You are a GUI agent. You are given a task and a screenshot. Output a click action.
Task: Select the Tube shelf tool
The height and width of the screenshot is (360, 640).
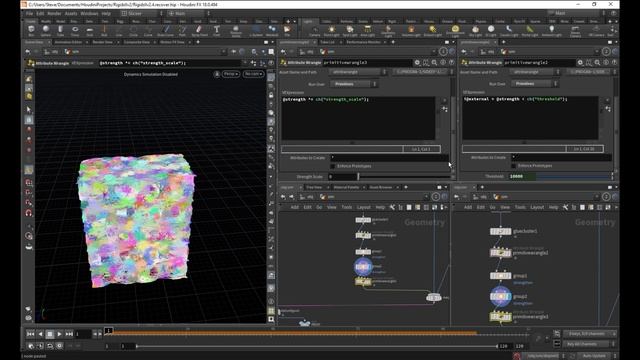(x=60, y=30)
